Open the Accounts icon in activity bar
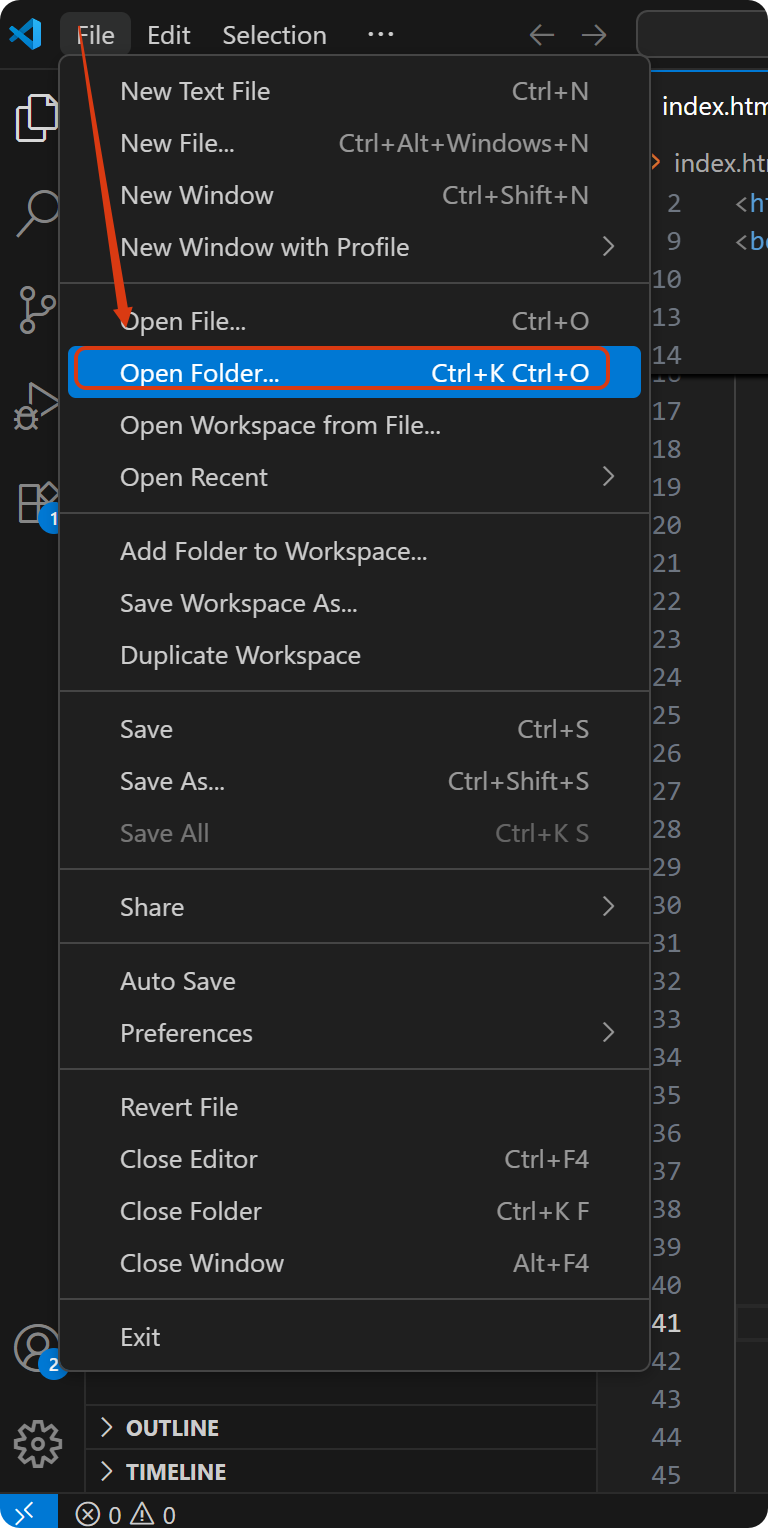This screenshot has width=768, height=1528. click(37, 1348)
